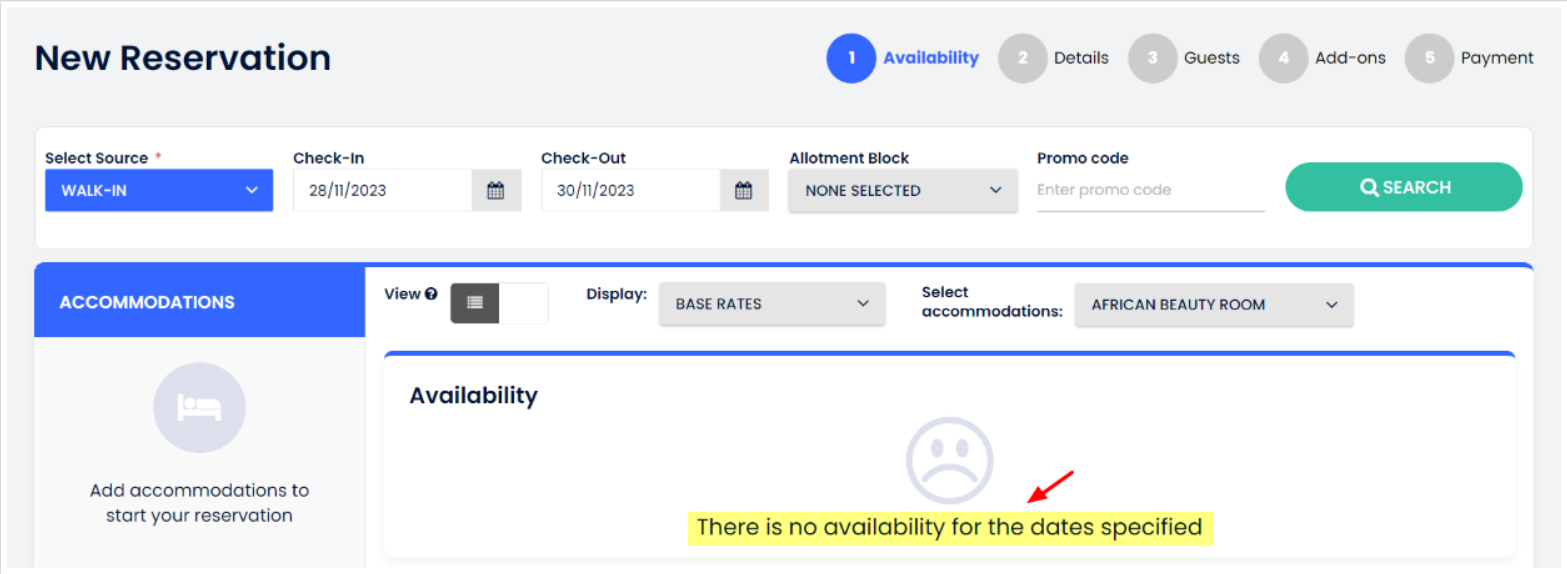This screenshot has width=1567, height=574.
Task: Open the Check-Out calendar picker icon
Action: pos(744,190)
